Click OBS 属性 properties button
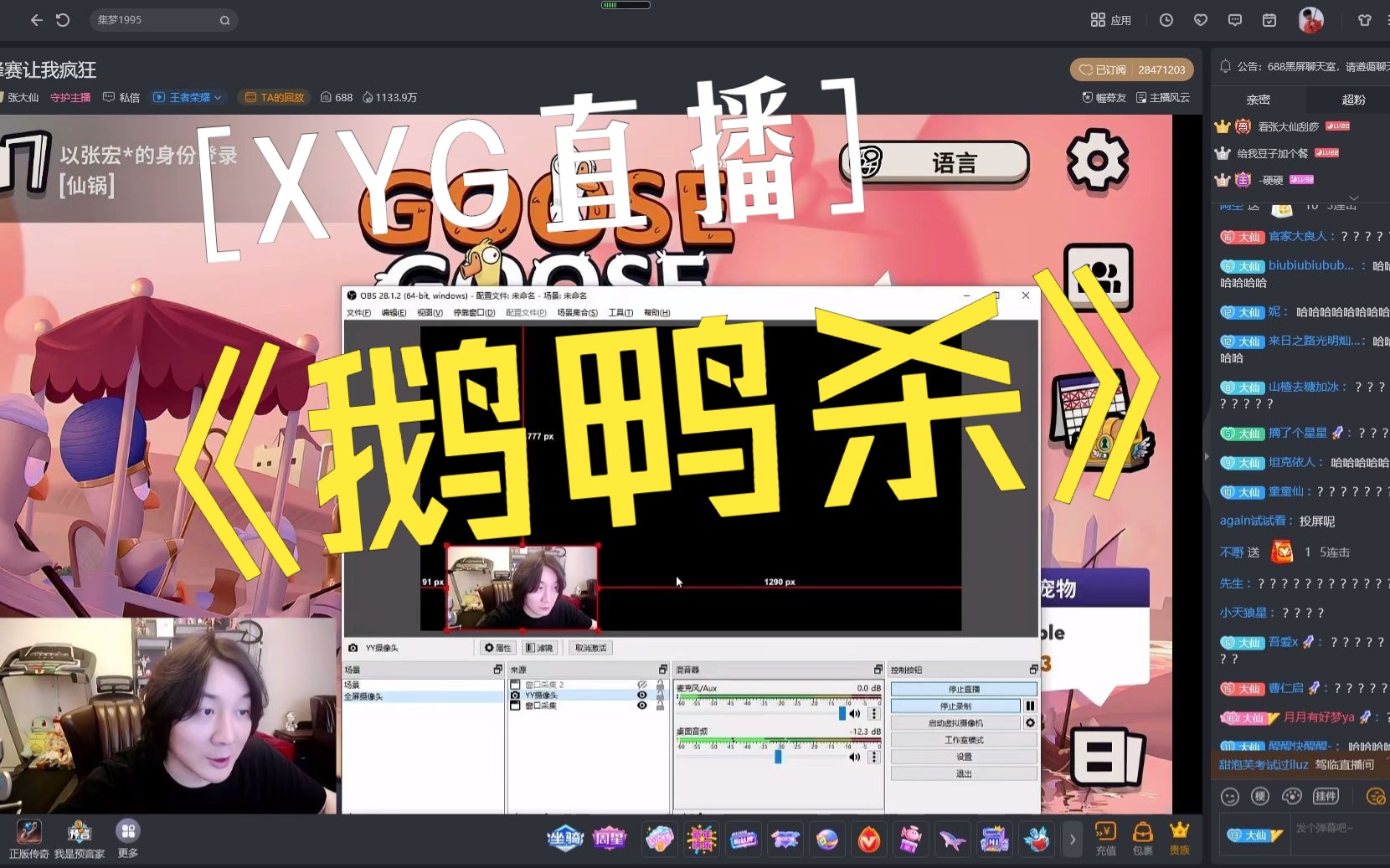 pyautogui.click(x=498, y=648)
